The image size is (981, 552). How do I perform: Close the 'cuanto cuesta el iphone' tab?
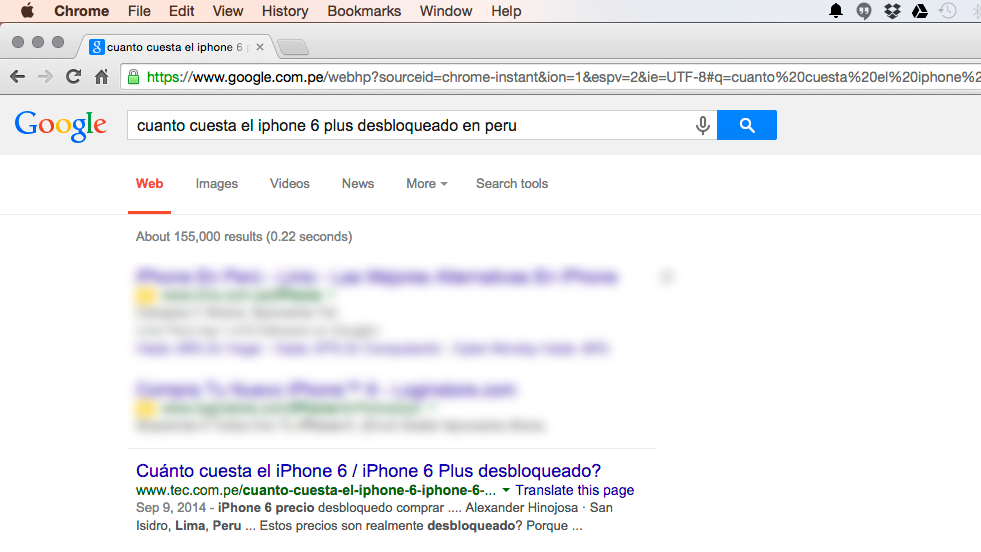tap(260, 47)
